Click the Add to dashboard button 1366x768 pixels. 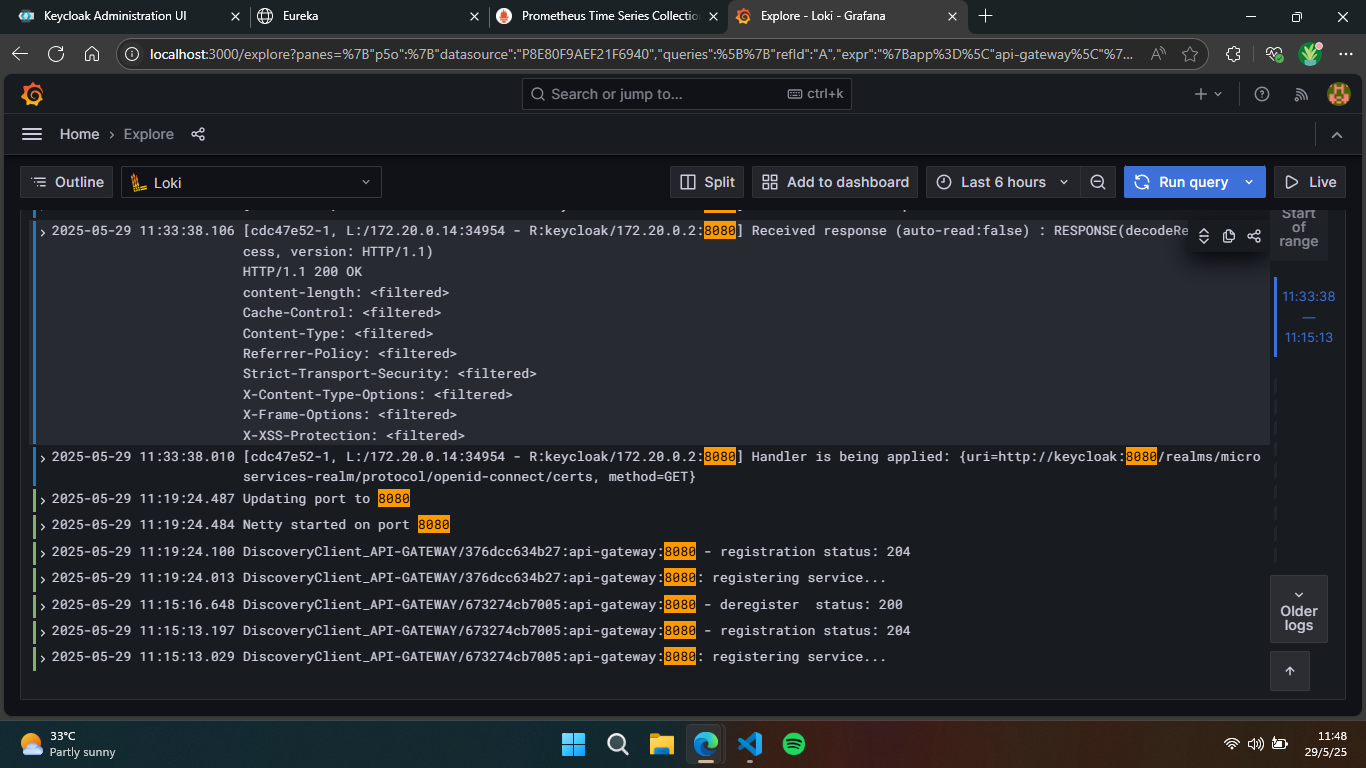coord(835,182)
